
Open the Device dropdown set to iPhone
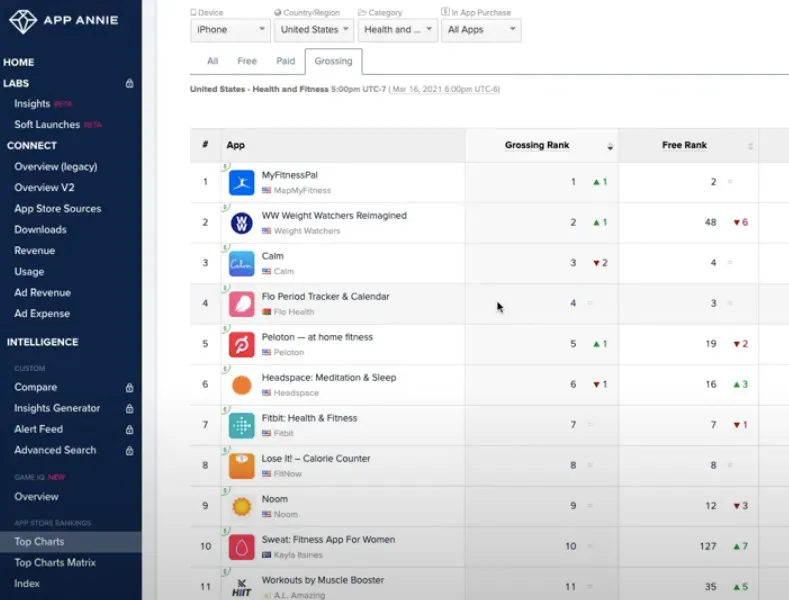[x=230, y=30]
